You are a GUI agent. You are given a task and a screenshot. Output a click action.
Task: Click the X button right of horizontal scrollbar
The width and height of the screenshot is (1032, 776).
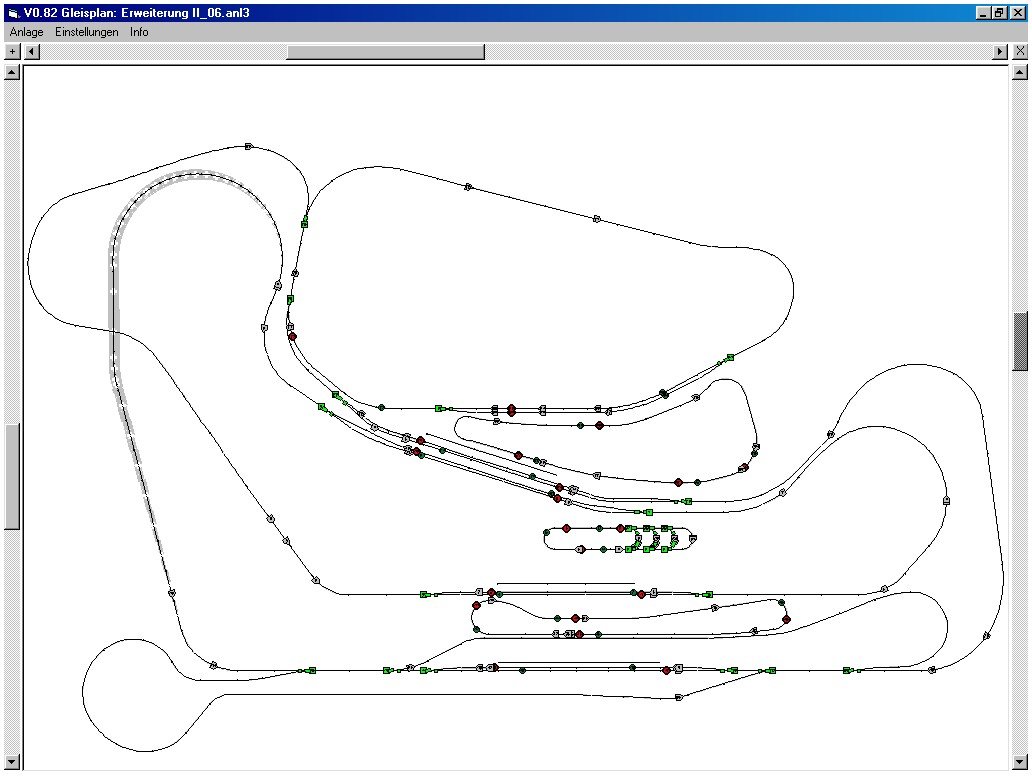[1019, 51]
